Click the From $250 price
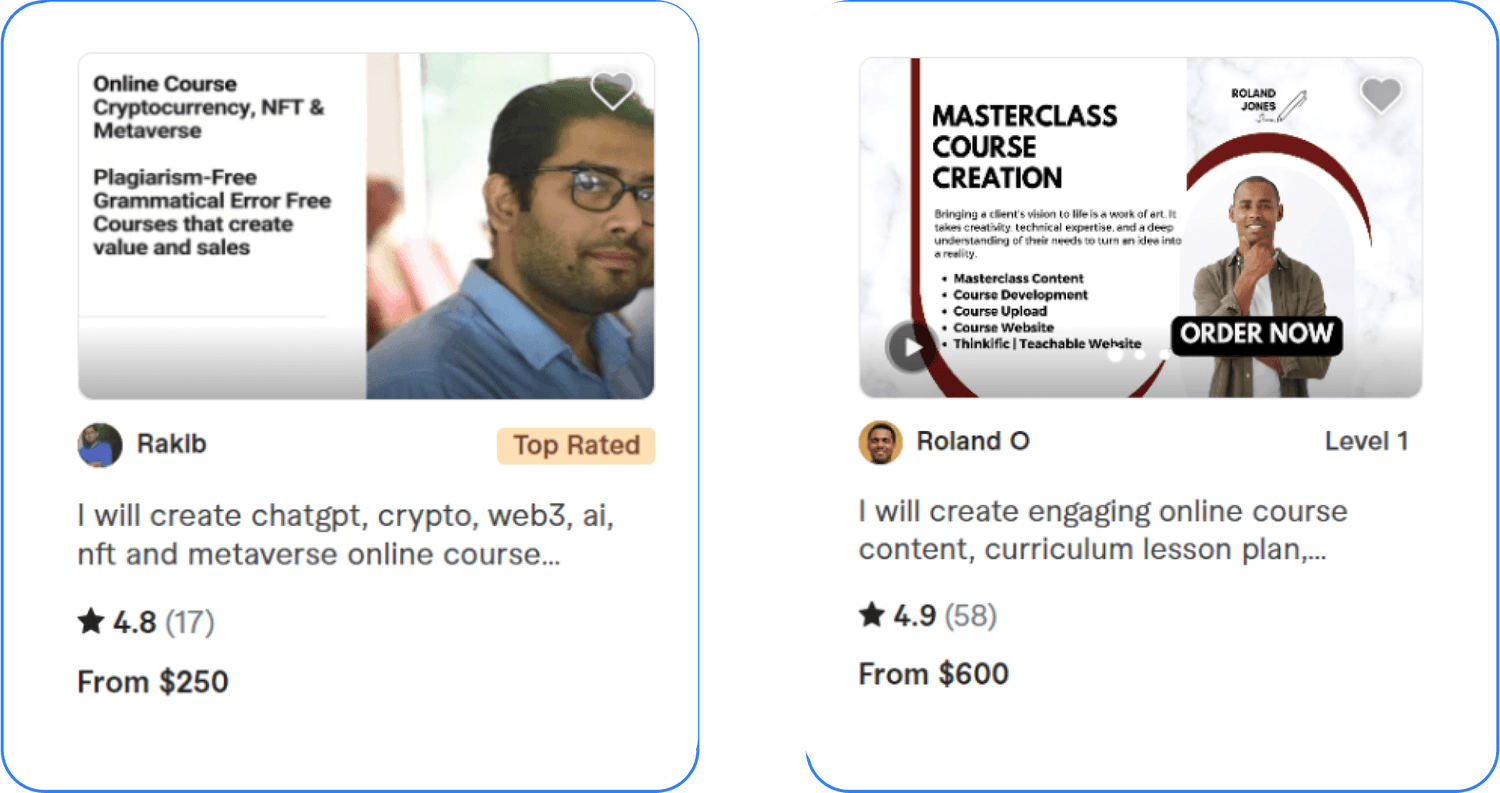Image resolution: width=1500 pixels, height=793 pixels. coord(153,682)
